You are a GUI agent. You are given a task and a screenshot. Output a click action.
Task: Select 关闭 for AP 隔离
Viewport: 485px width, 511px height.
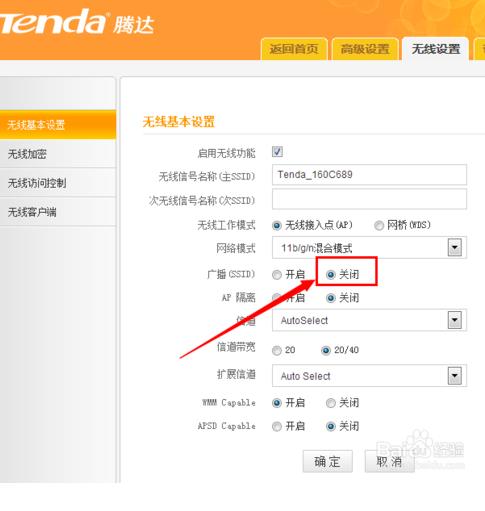[330, 298]
